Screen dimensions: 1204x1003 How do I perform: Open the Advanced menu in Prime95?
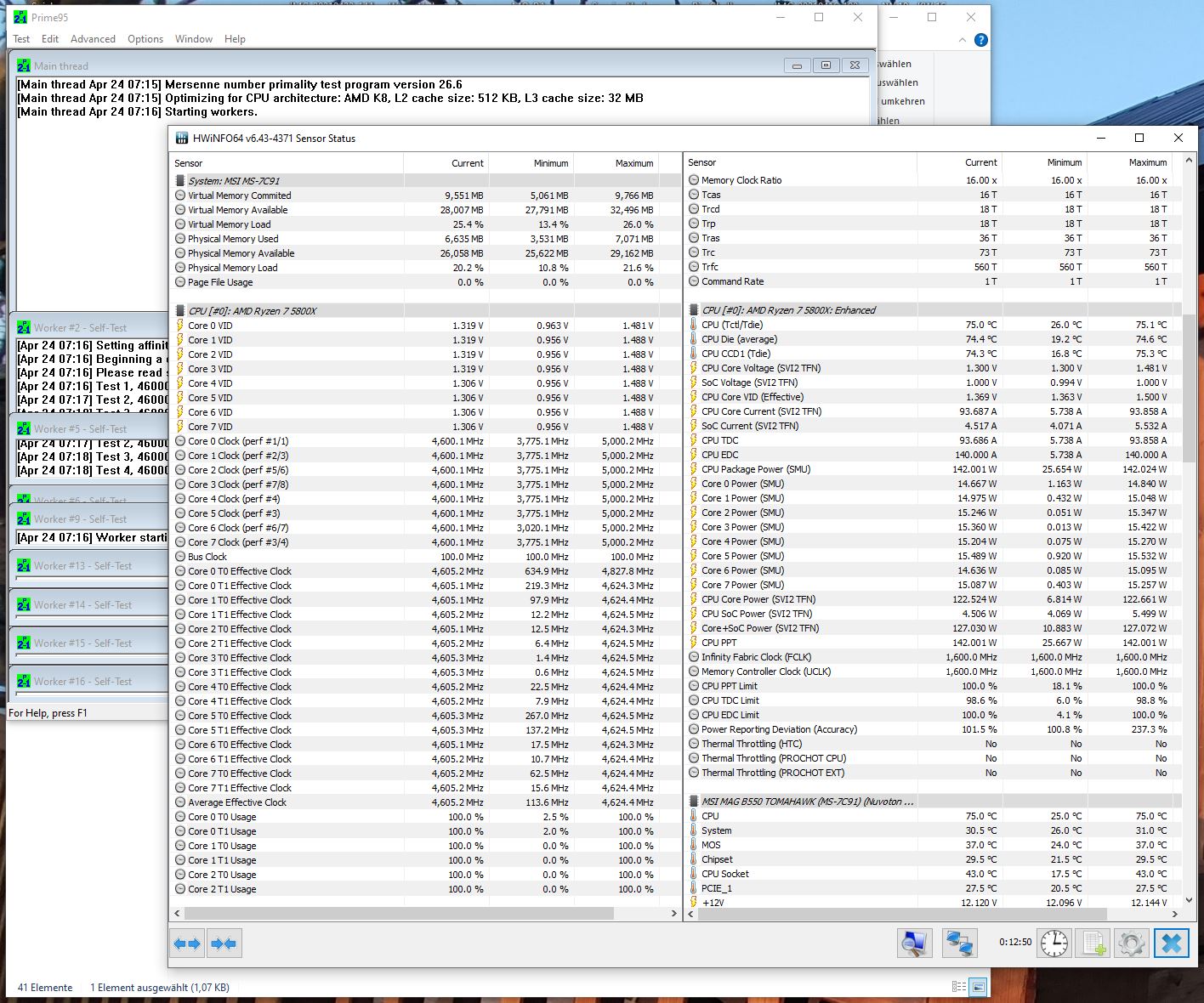[93, 39]
